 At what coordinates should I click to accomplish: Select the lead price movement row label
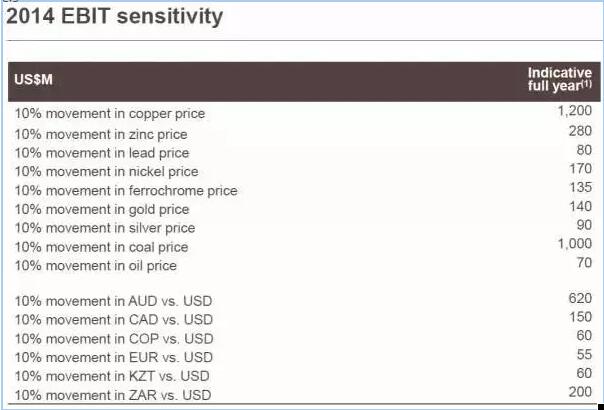click(x=101, y=153)
